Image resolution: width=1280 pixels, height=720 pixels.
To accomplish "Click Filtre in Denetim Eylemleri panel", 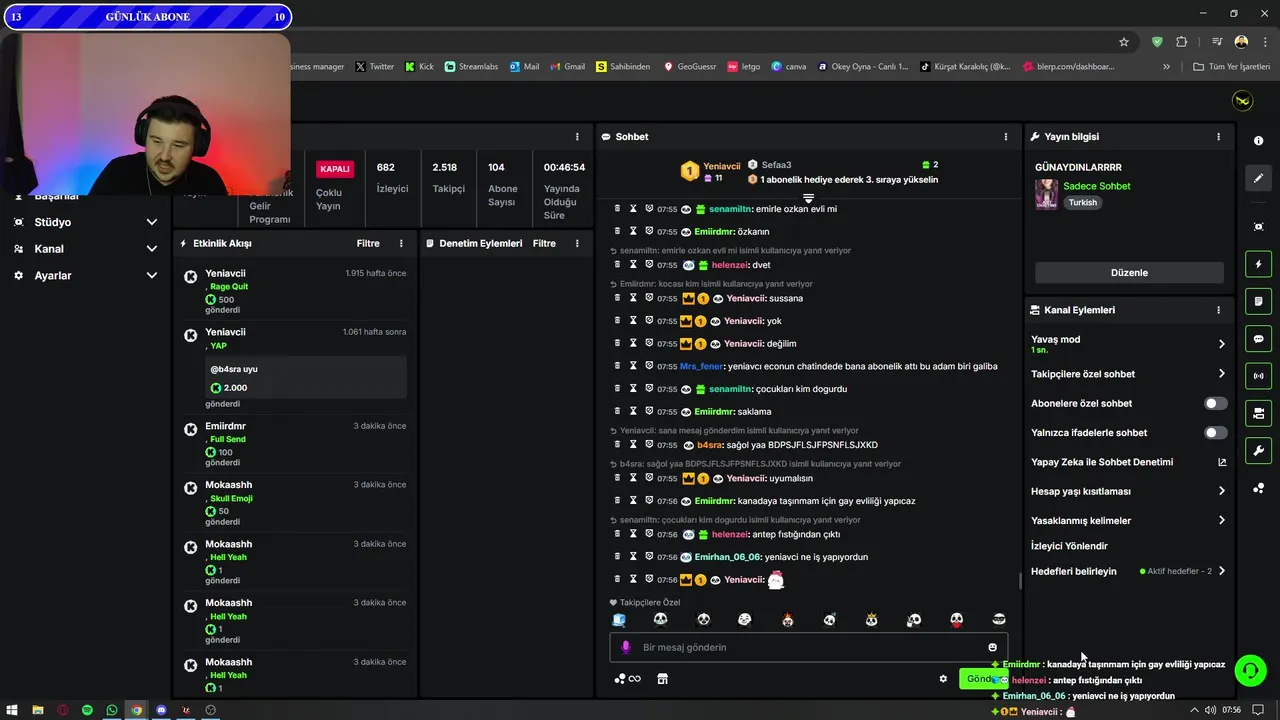I will pyautogui.click(x=544, y=243).
